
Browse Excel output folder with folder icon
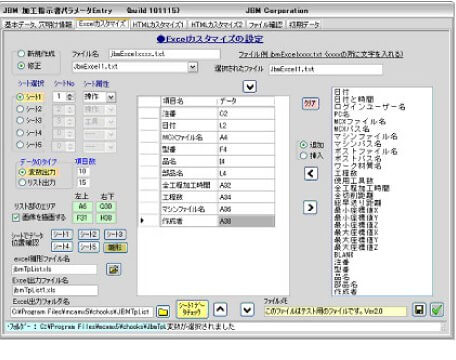(x=163, y=312)
